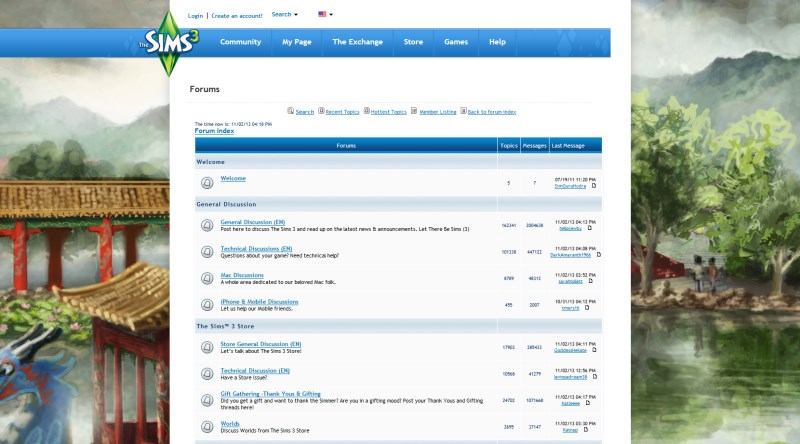Open the Help menu

pos(497,42)
